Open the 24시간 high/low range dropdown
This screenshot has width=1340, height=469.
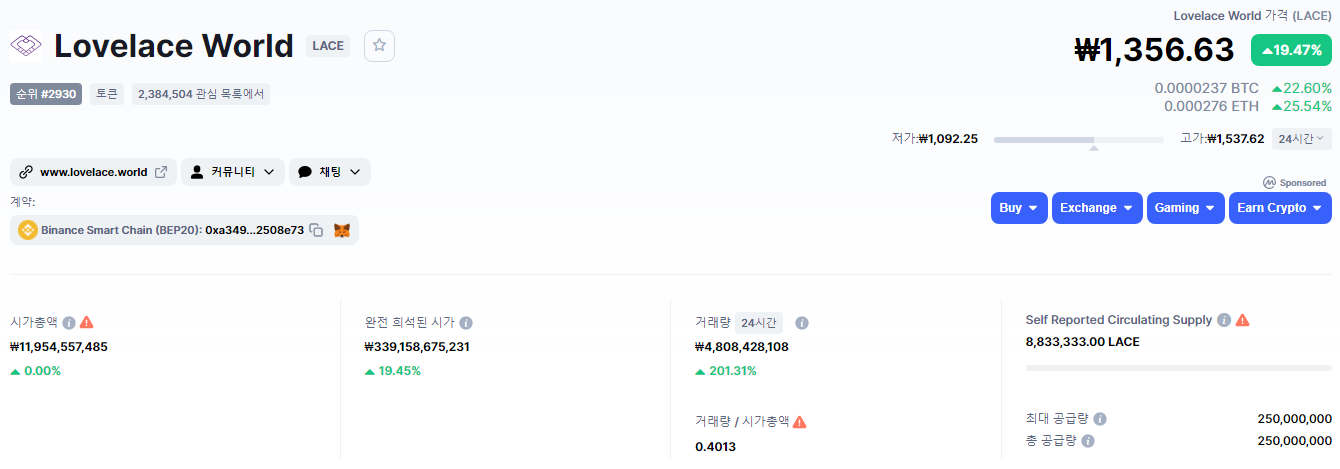(1301, 138)
